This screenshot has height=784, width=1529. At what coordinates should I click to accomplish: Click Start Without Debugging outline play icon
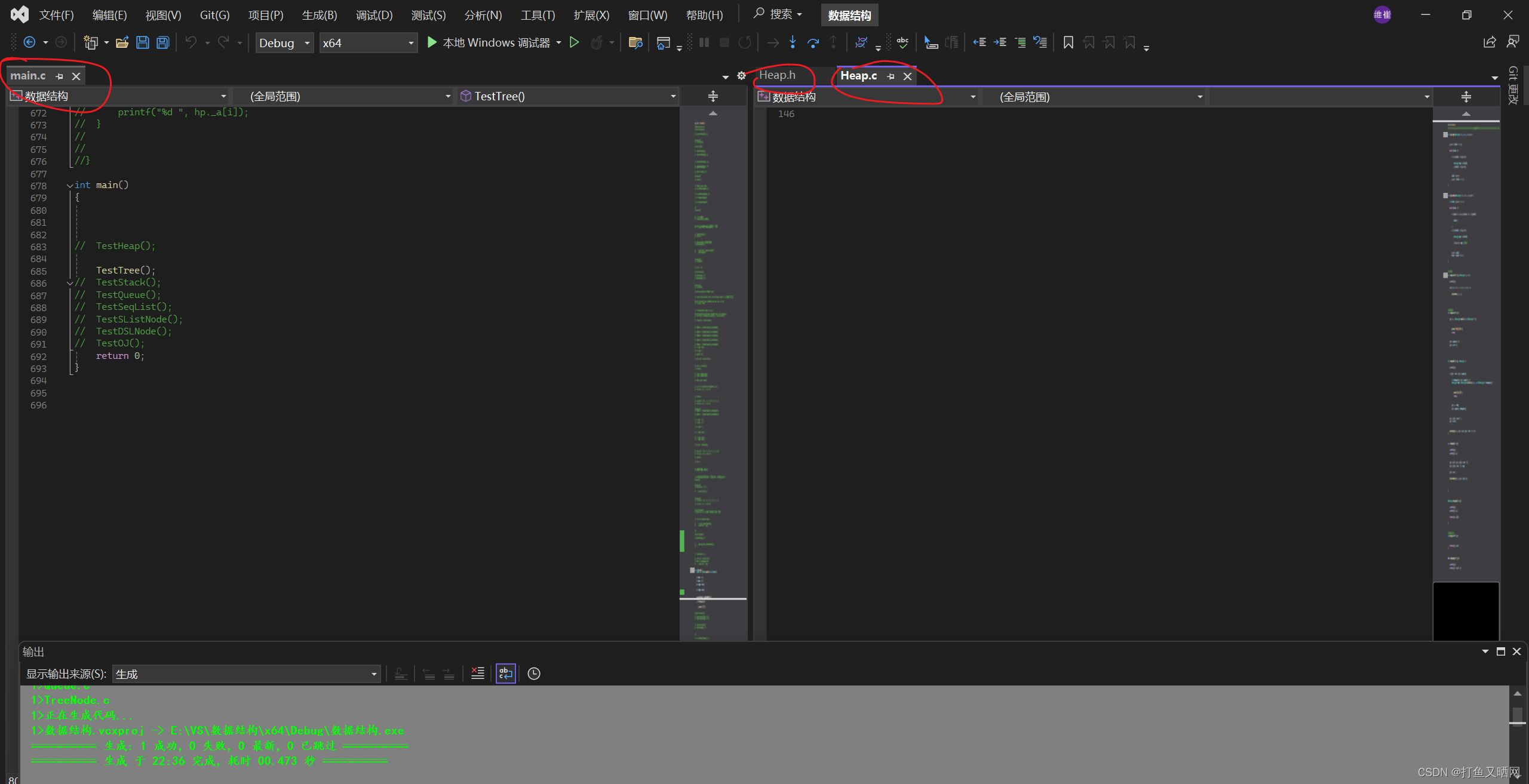pos(574,42)
